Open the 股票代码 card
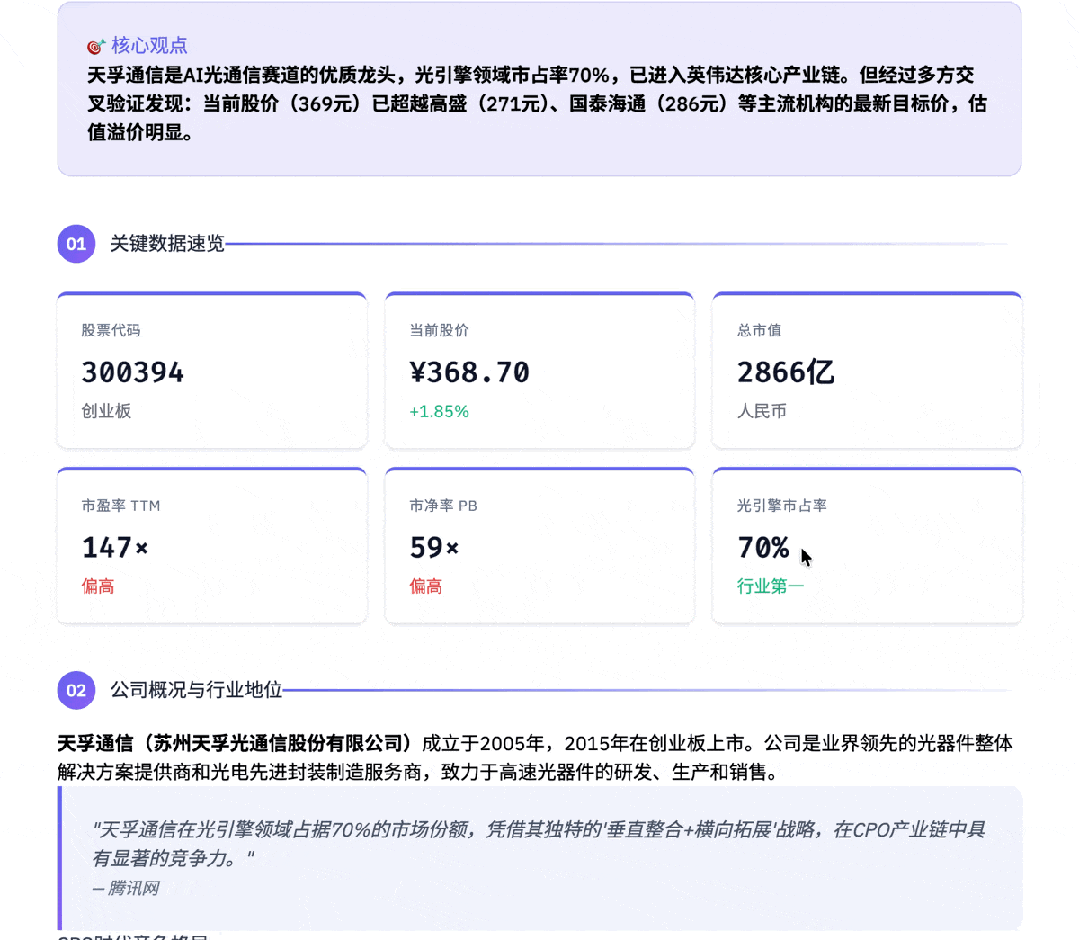The image size is (1079, 940). [x=212, y=370]
